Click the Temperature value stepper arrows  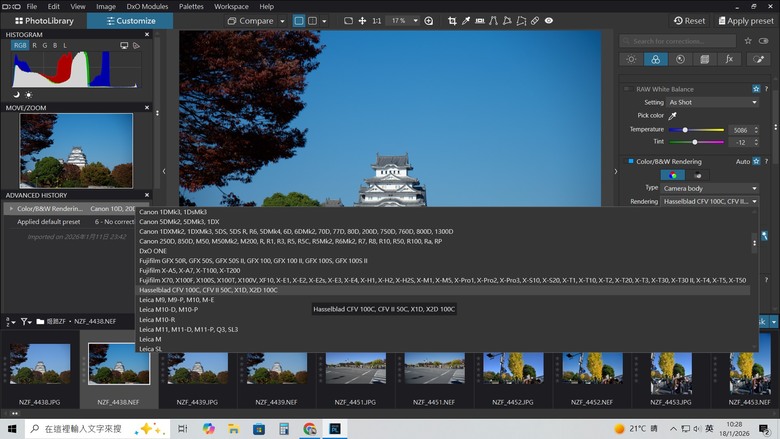tap(756, 130)
